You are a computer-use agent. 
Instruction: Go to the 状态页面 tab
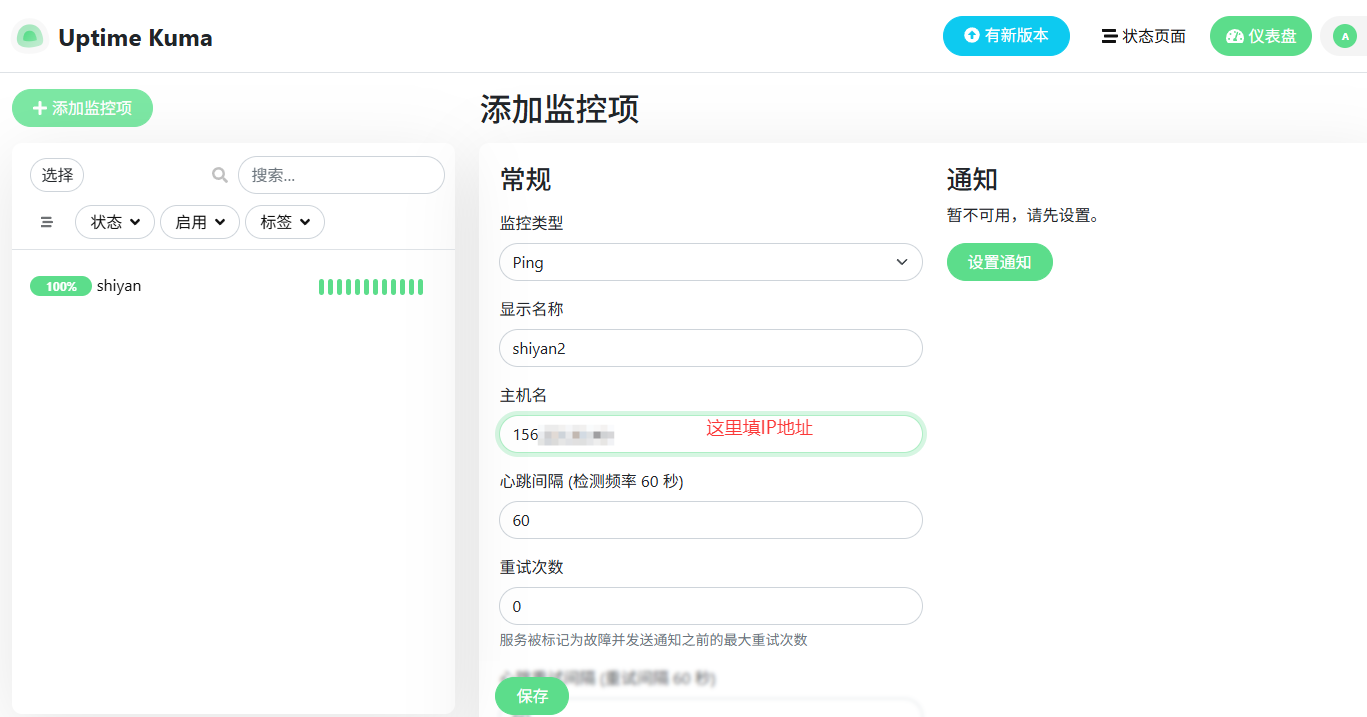[1143, 36]
